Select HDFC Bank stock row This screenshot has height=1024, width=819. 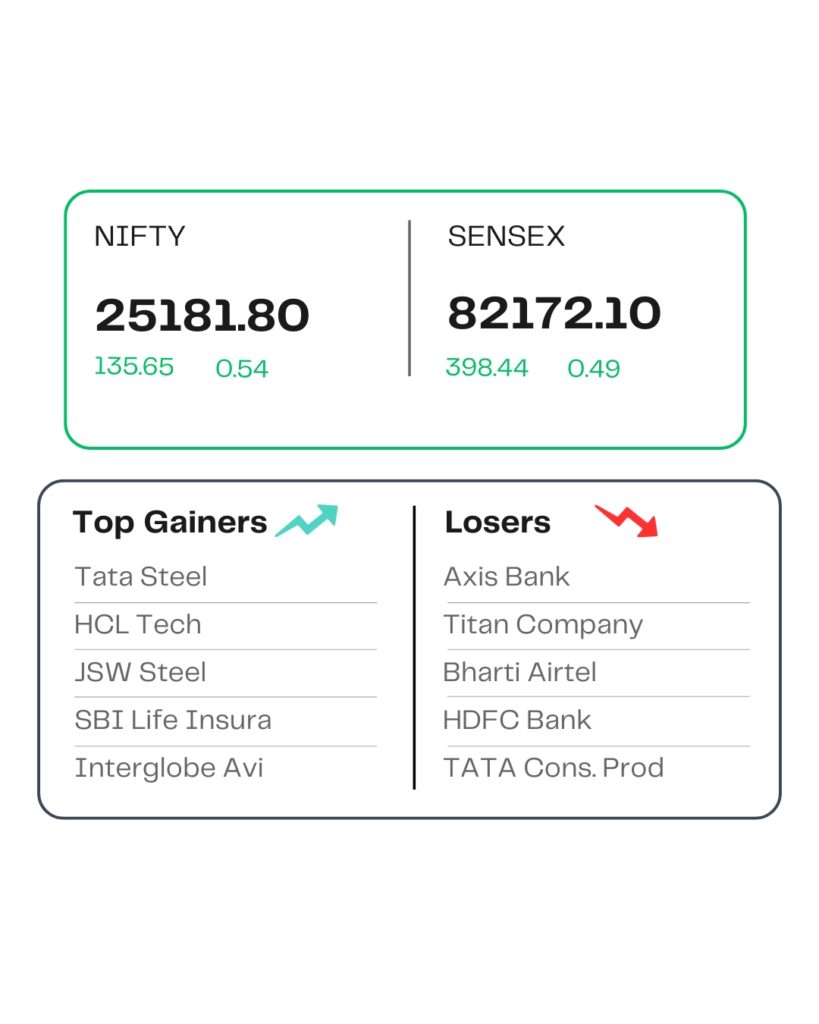tap(518, 720)
